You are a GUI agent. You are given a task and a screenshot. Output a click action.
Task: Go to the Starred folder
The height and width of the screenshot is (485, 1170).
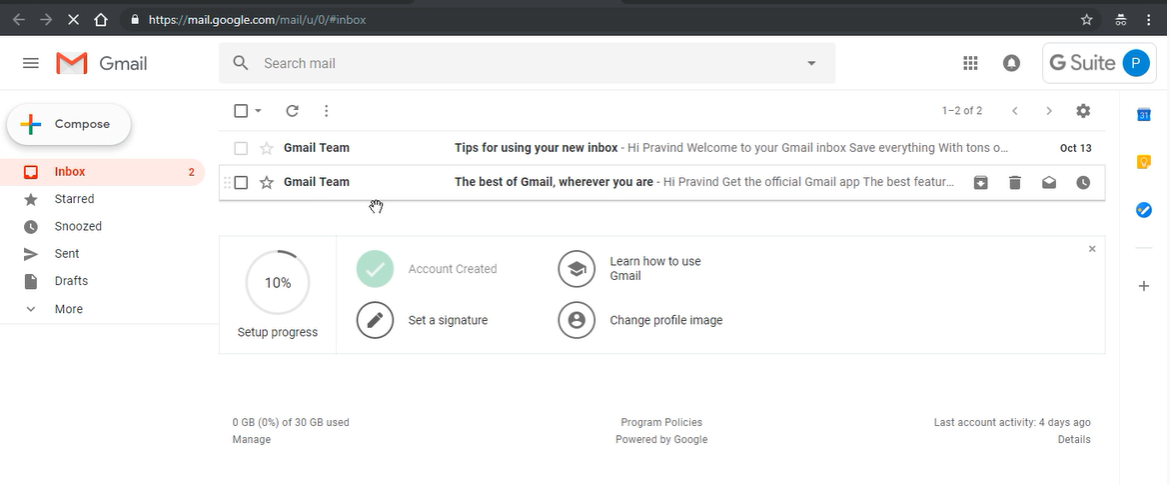[x=74, y=199]
